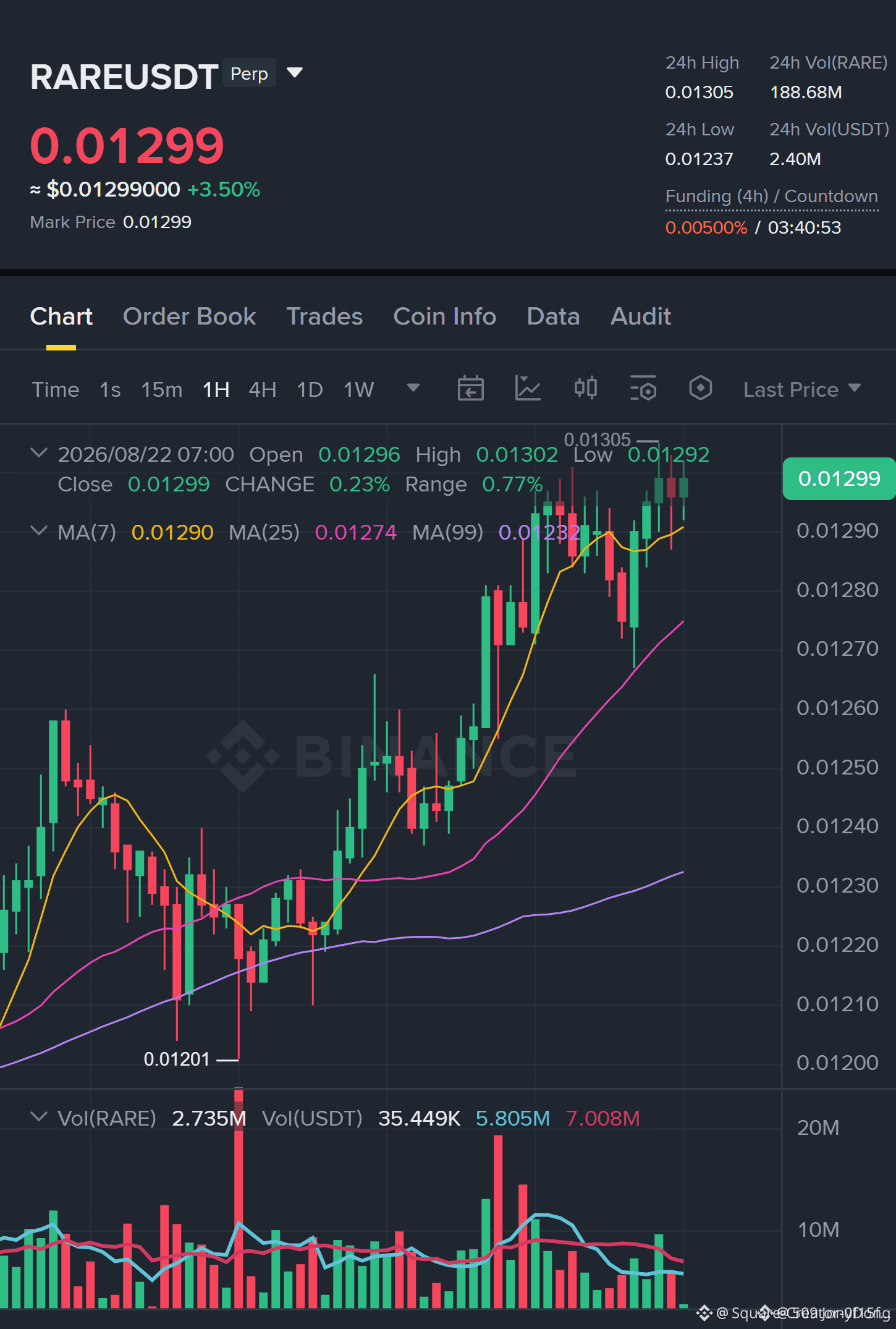
Task: Click the 0.01305 high price marker
Action: 598,440
